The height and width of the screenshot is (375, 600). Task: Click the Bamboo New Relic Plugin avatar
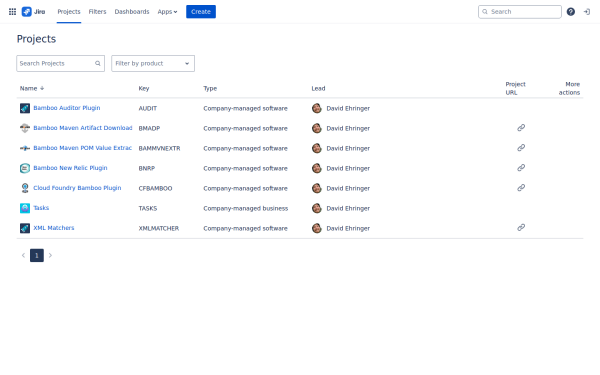pos(25,168)
